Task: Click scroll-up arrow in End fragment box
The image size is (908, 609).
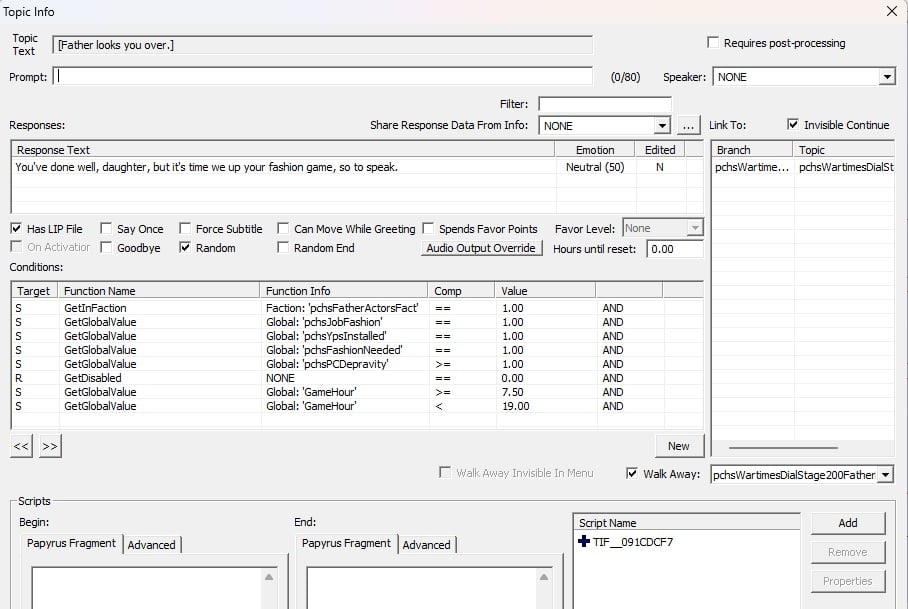Action: [544, 577]
